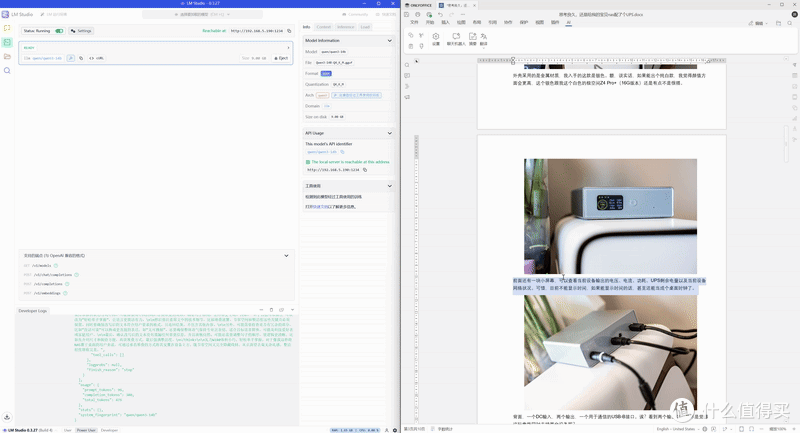The width and height of the screenshot is (800, 433).
Task: Switch to the Info tab in LM Studio
Action: coord(306,27)
